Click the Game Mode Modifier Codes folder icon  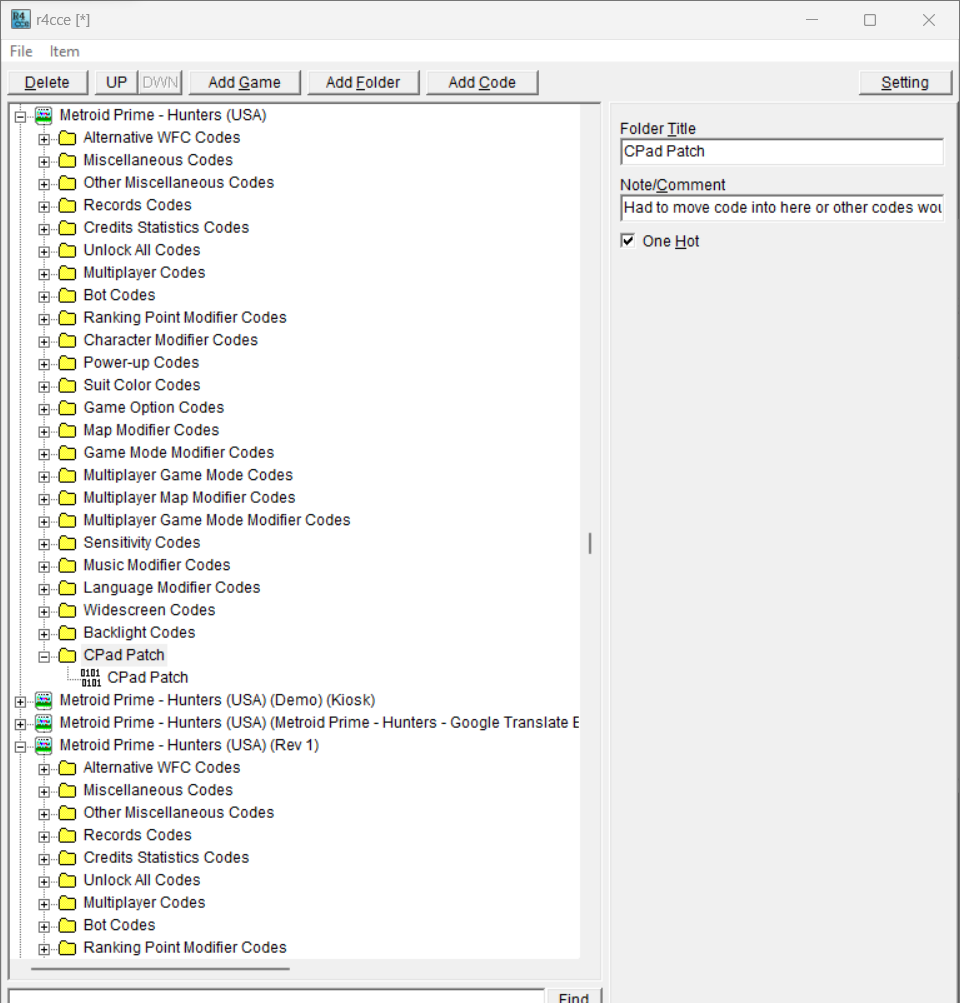click(x=67, y=453)
